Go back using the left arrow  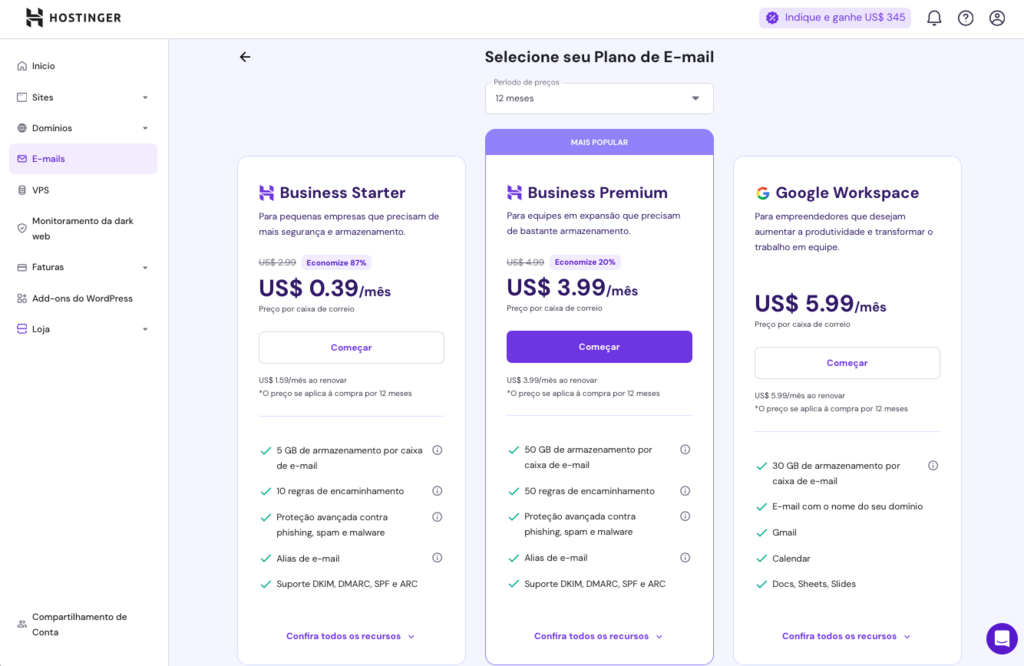(245, 57)
